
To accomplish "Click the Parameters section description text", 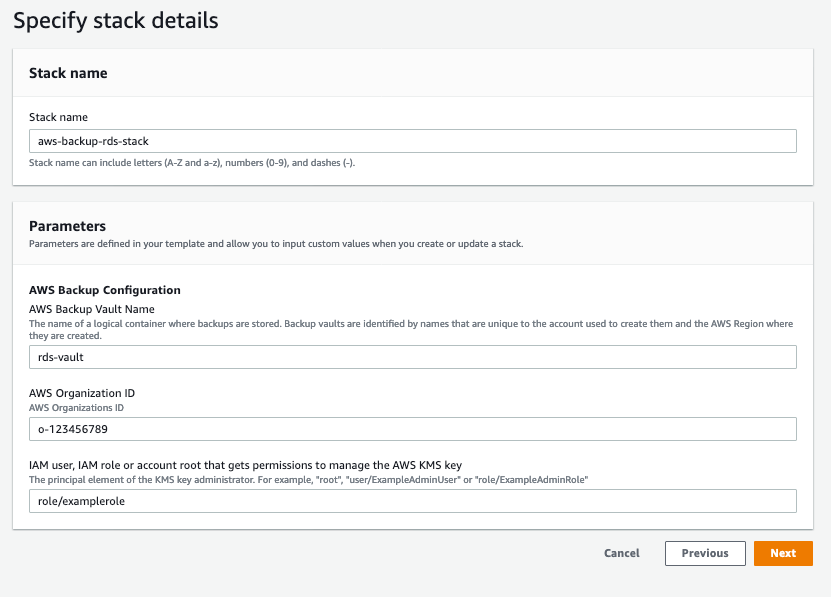I will tap(275, 243).
